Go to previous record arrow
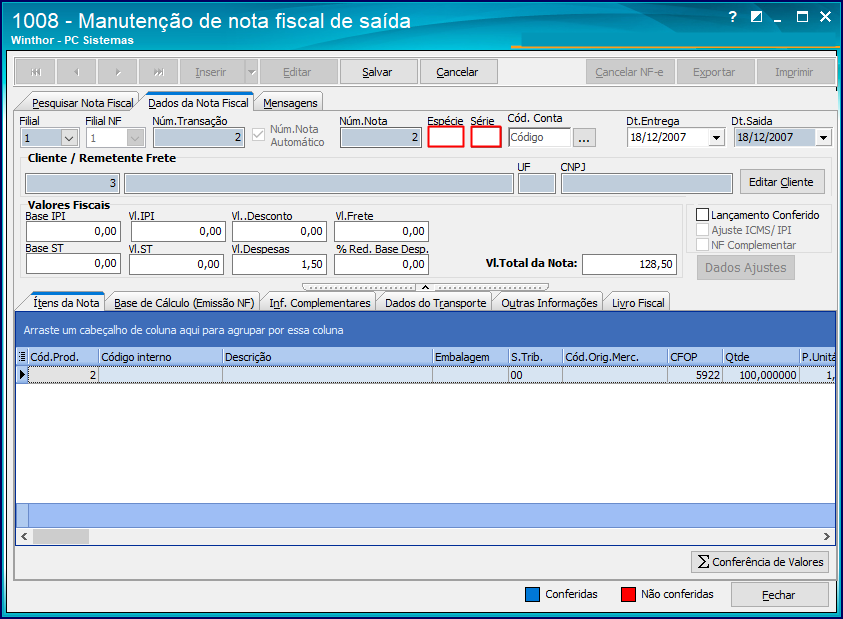 (x=76, y=72)
